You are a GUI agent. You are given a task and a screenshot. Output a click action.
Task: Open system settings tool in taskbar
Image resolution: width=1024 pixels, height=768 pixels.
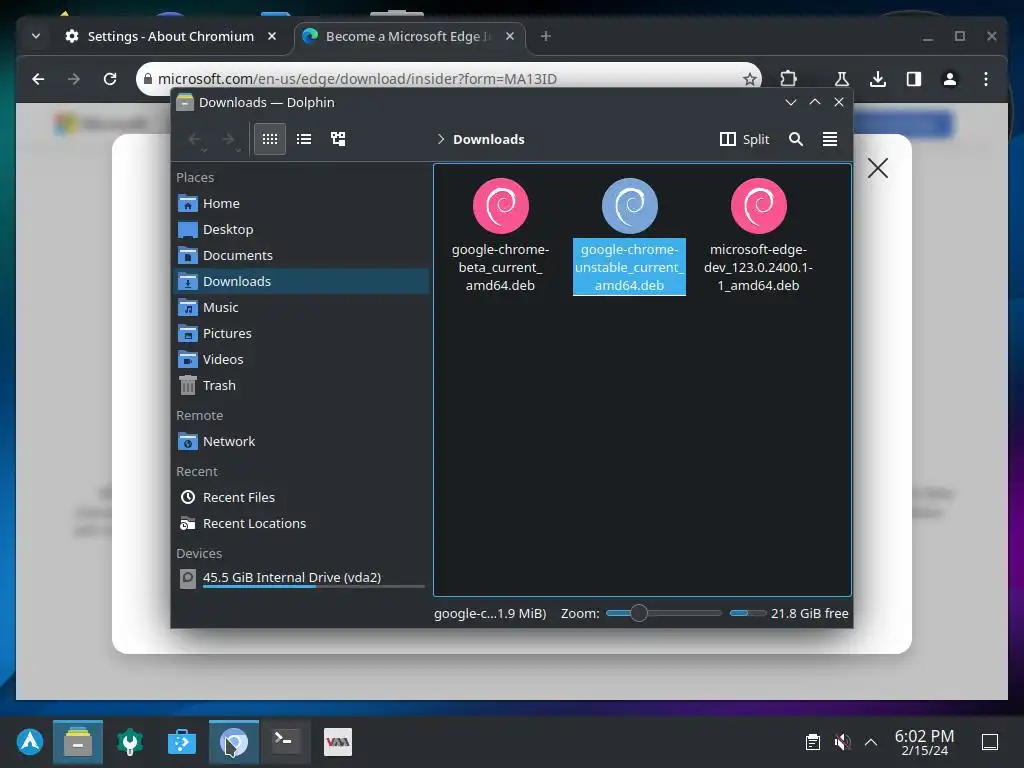pyautogui.click(x=129, y=742)
